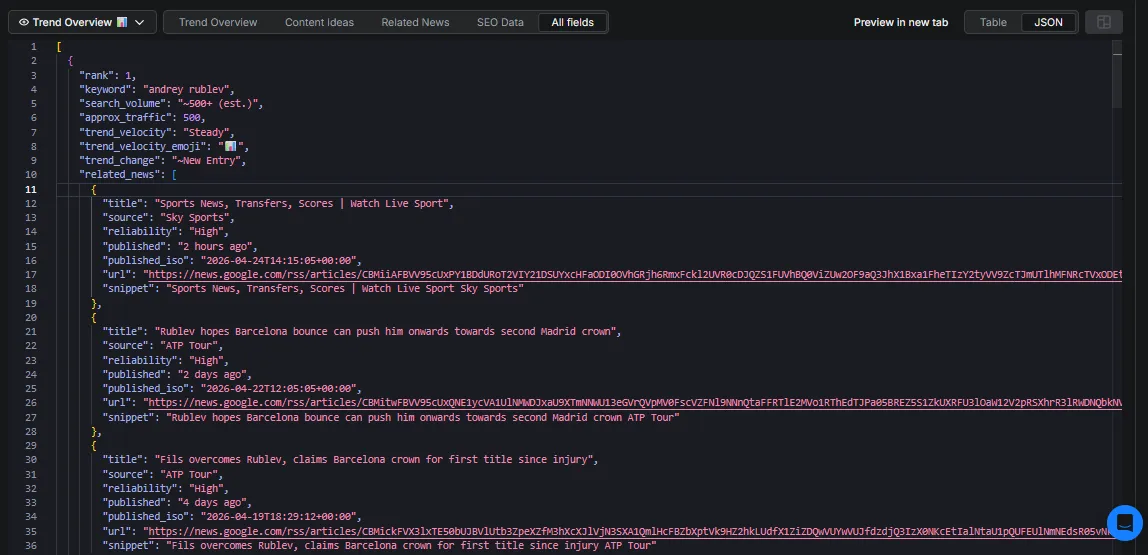The width and height of the screenshot is (1148, 555).
Task: Click the snippet text on line 36
Action: pyautogui.click(x=411, y=545)
